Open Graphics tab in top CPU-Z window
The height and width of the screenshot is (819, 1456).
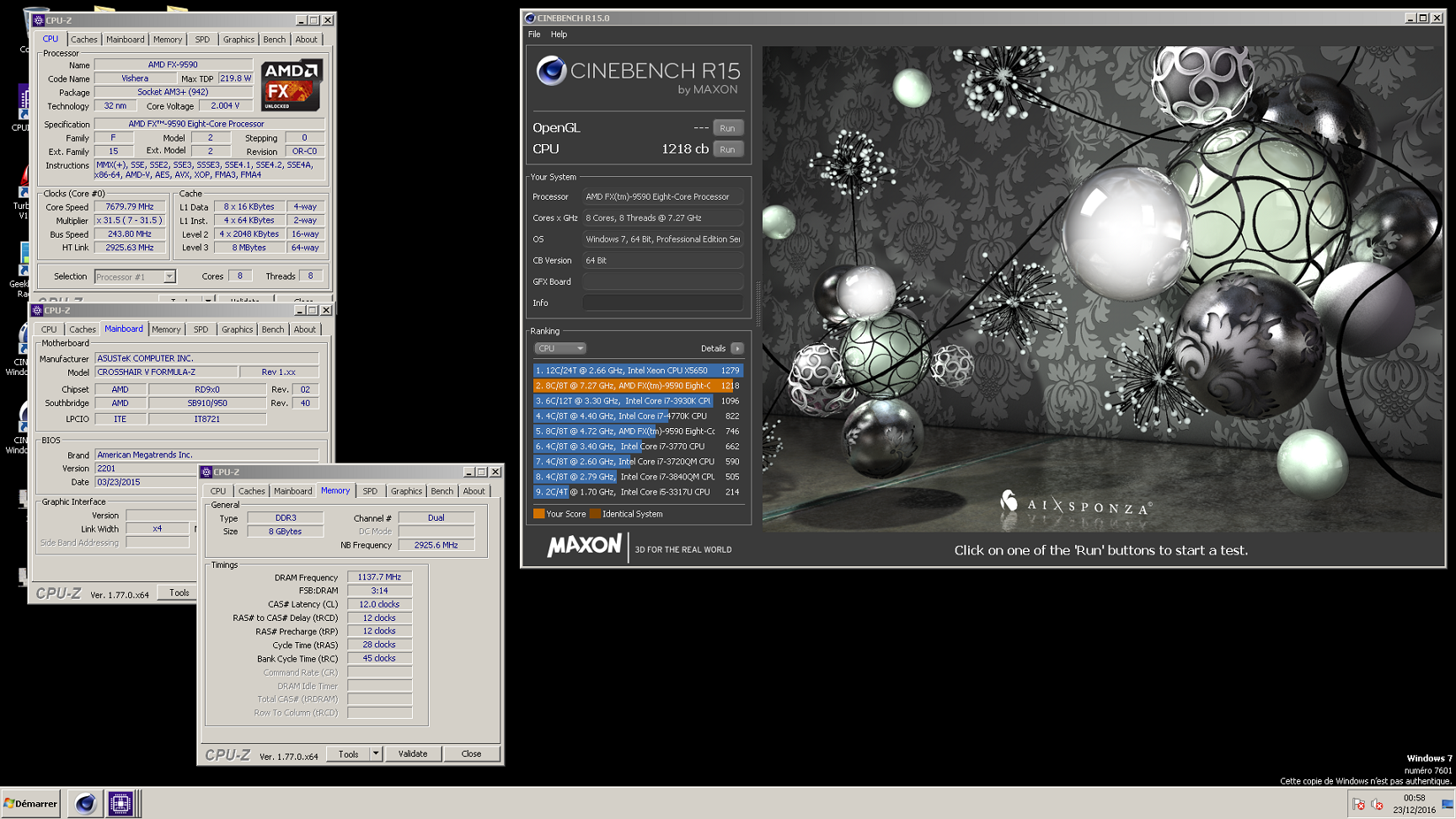[x=238, y=40]
